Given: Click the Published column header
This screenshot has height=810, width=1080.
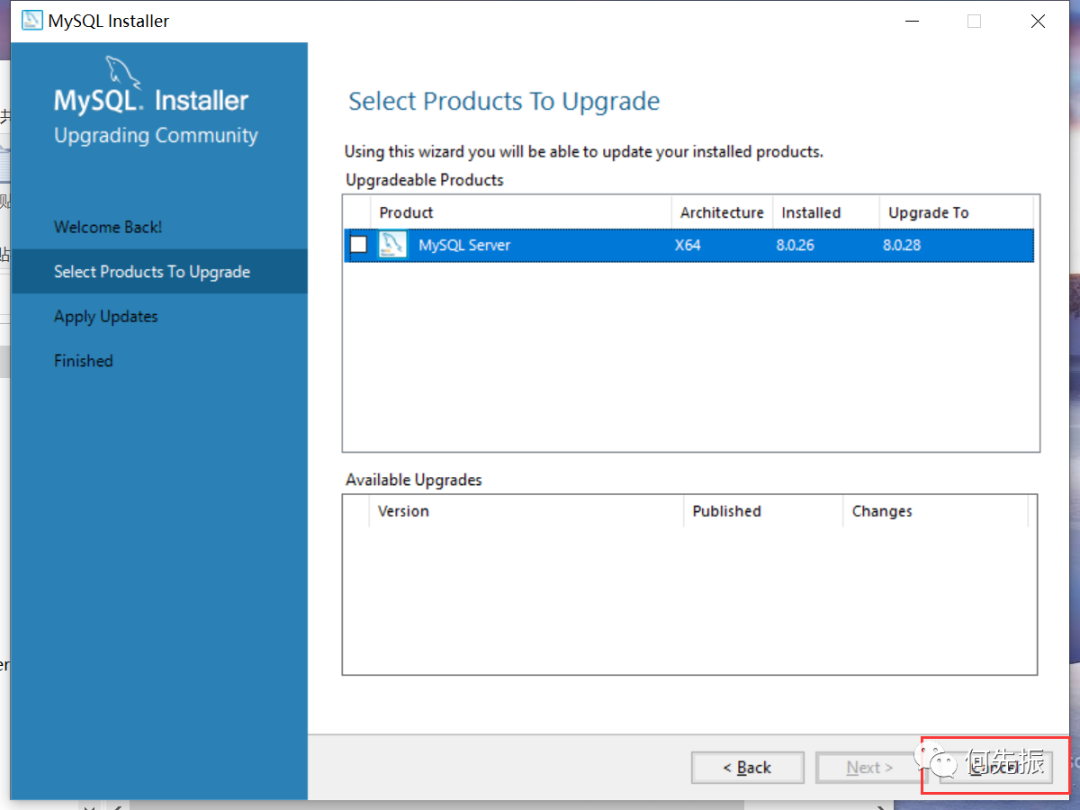Looking at the screenshot, I should 763,511.
